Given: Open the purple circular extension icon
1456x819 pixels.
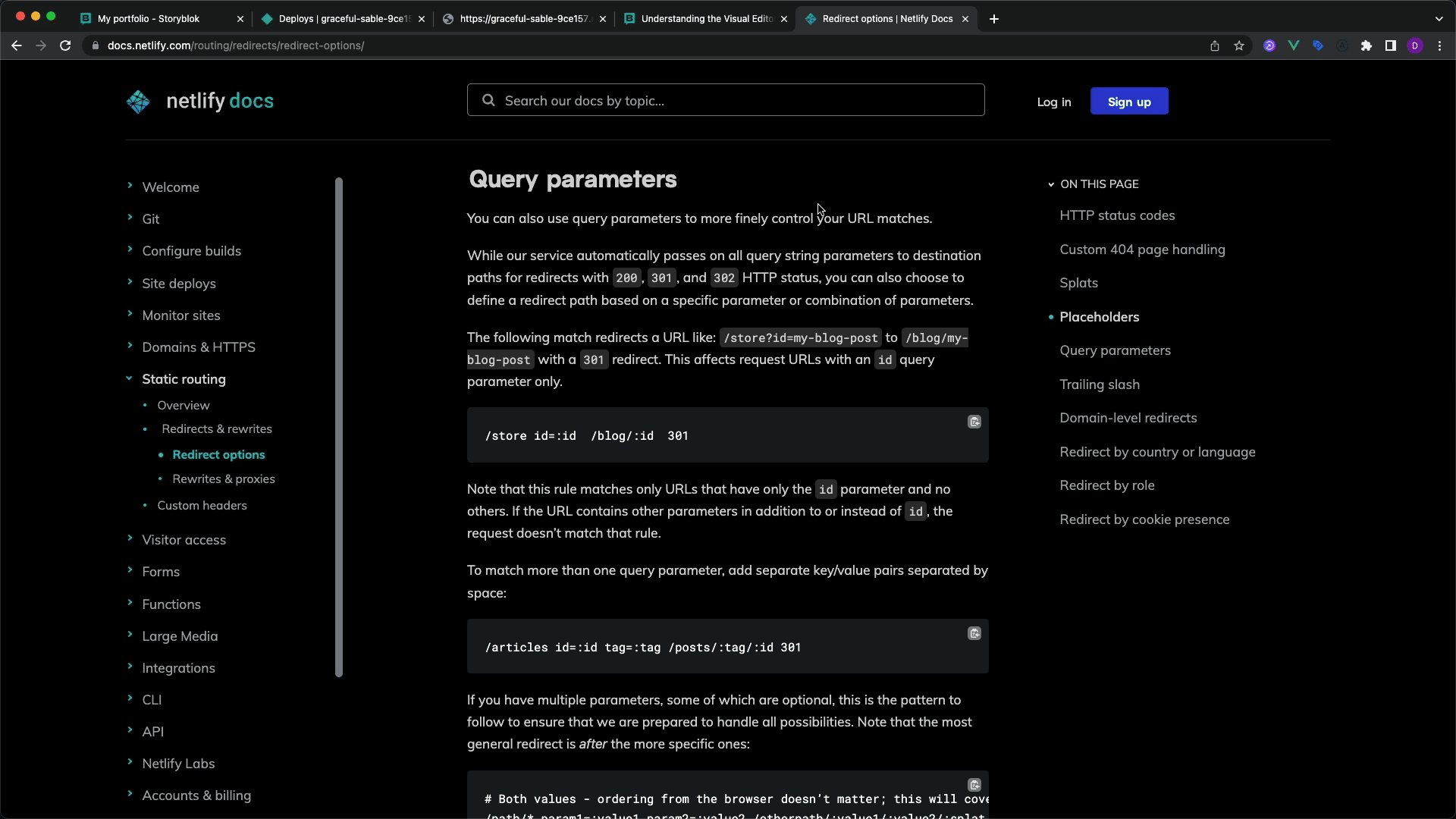Looking at the screenshot, I should tap(1269, 45).
